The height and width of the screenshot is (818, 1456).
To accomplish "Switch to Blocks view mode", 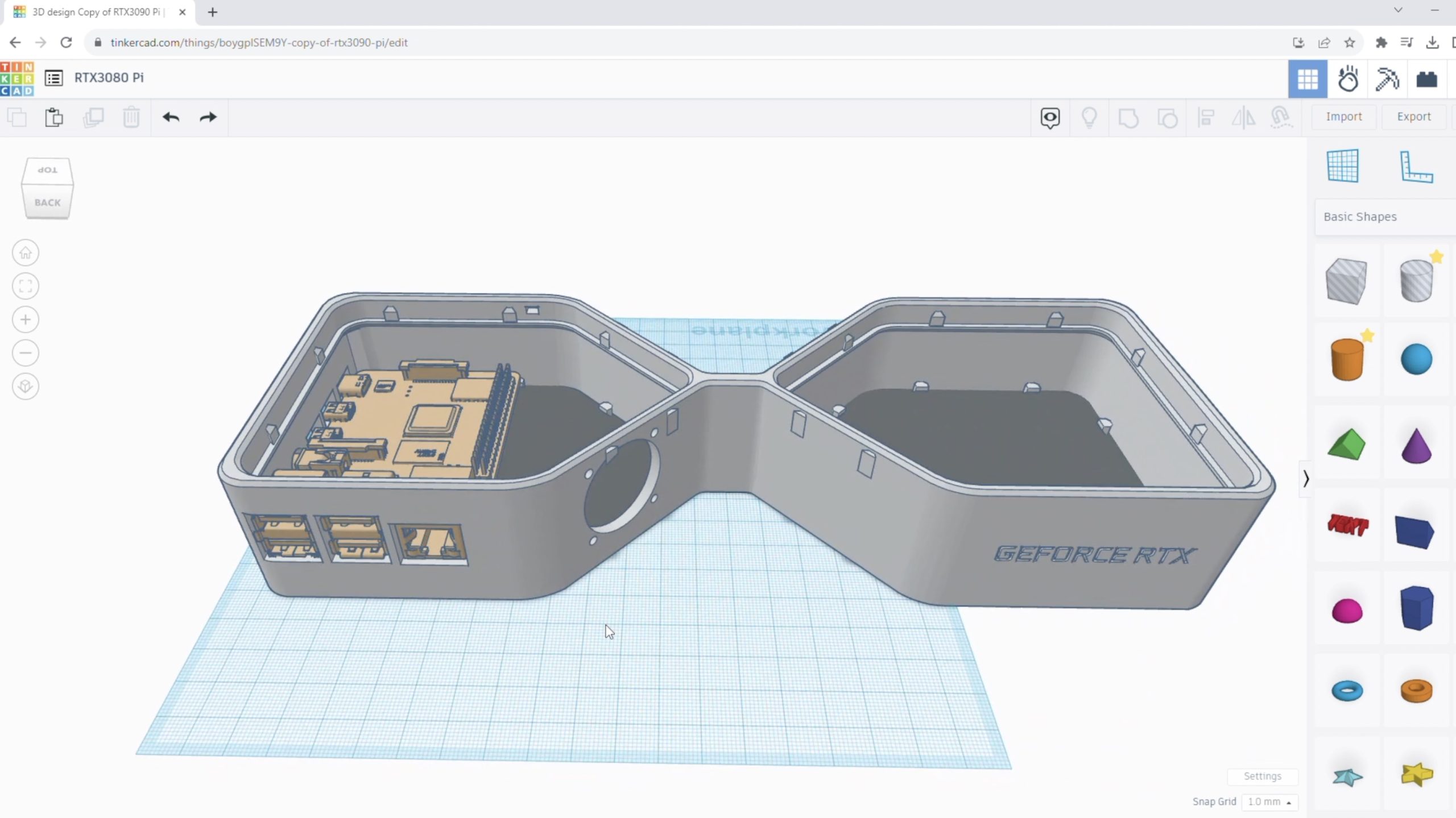I will [x=1386, y=79].
